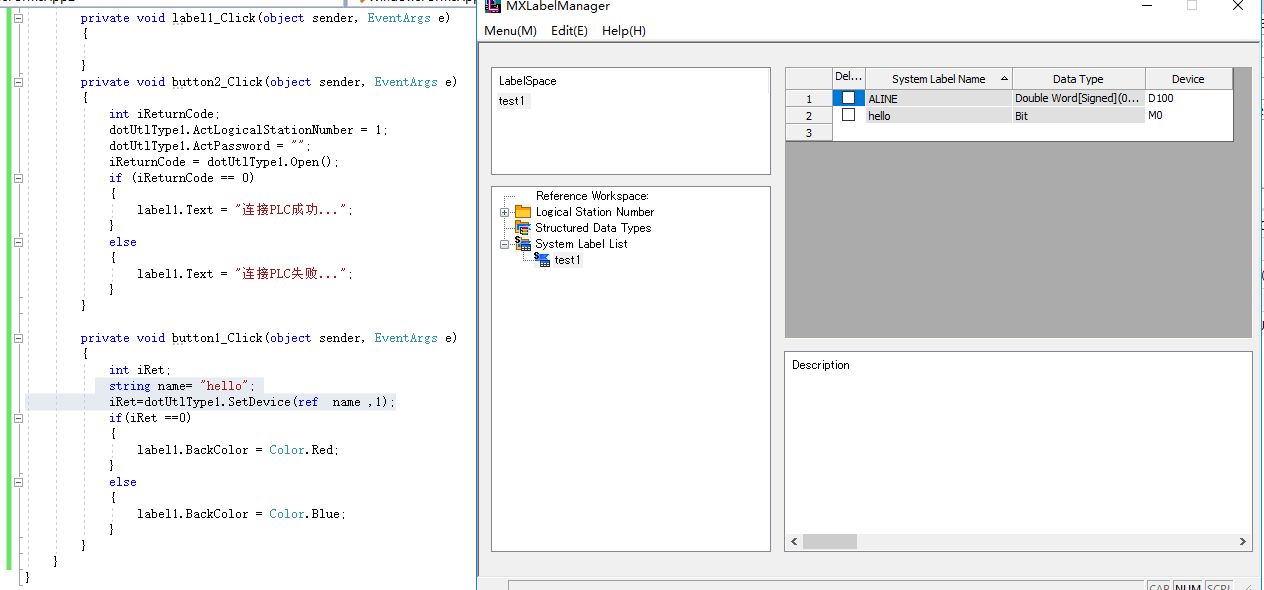
Task: Expand the Logical Station Number tree node
Action: click(505, 212)
